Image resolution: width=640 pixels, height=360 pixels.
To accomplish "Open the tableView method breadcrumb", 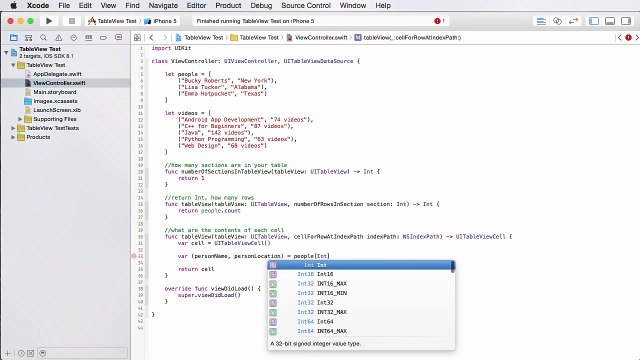I will pos(408,38).
